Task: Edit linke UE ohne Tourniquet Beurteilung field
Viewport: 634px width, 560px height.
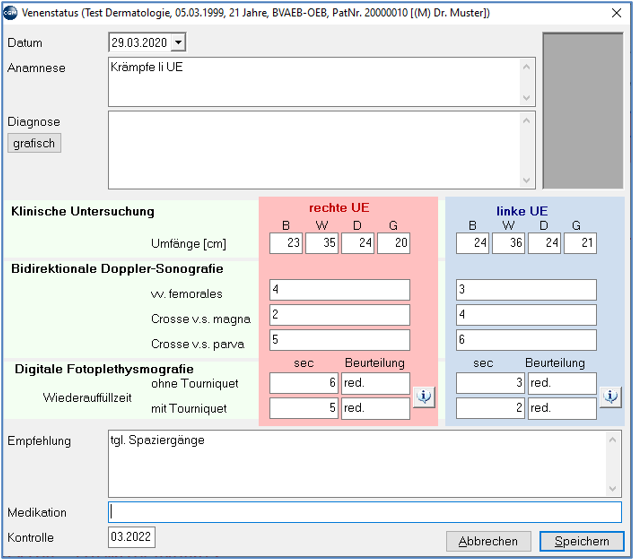Action: tap(562, 383)
